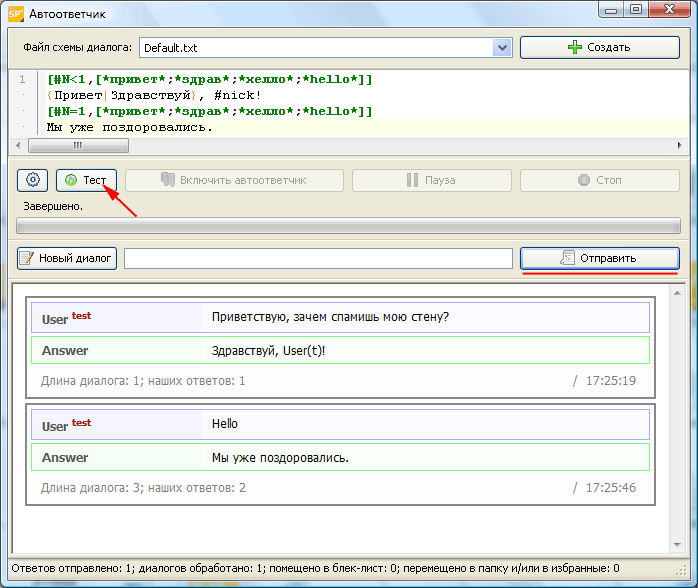This screenshot has height=588, width=698.
Task: Click the Отправить button
Action: 600,258
